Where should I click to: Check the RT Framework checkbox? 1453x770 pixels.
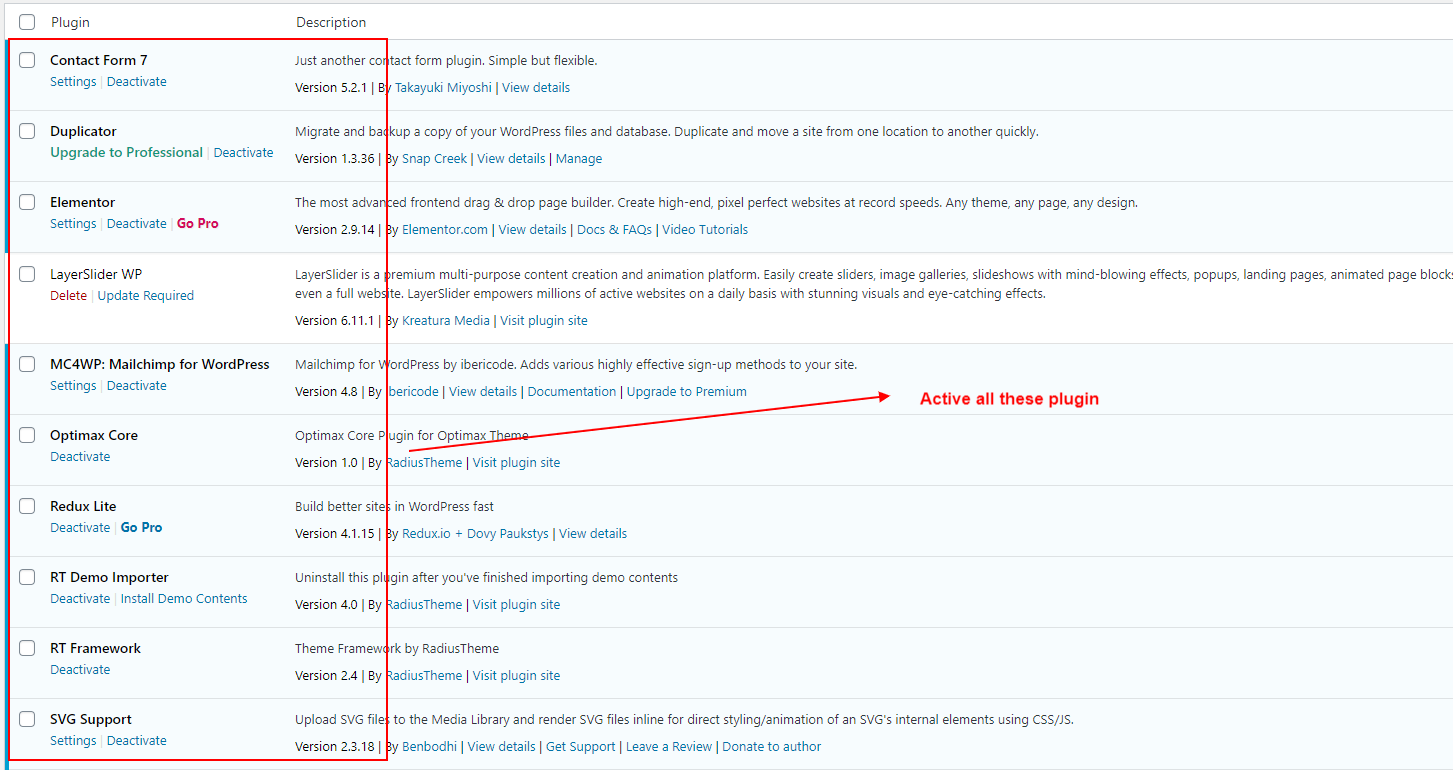27,648
